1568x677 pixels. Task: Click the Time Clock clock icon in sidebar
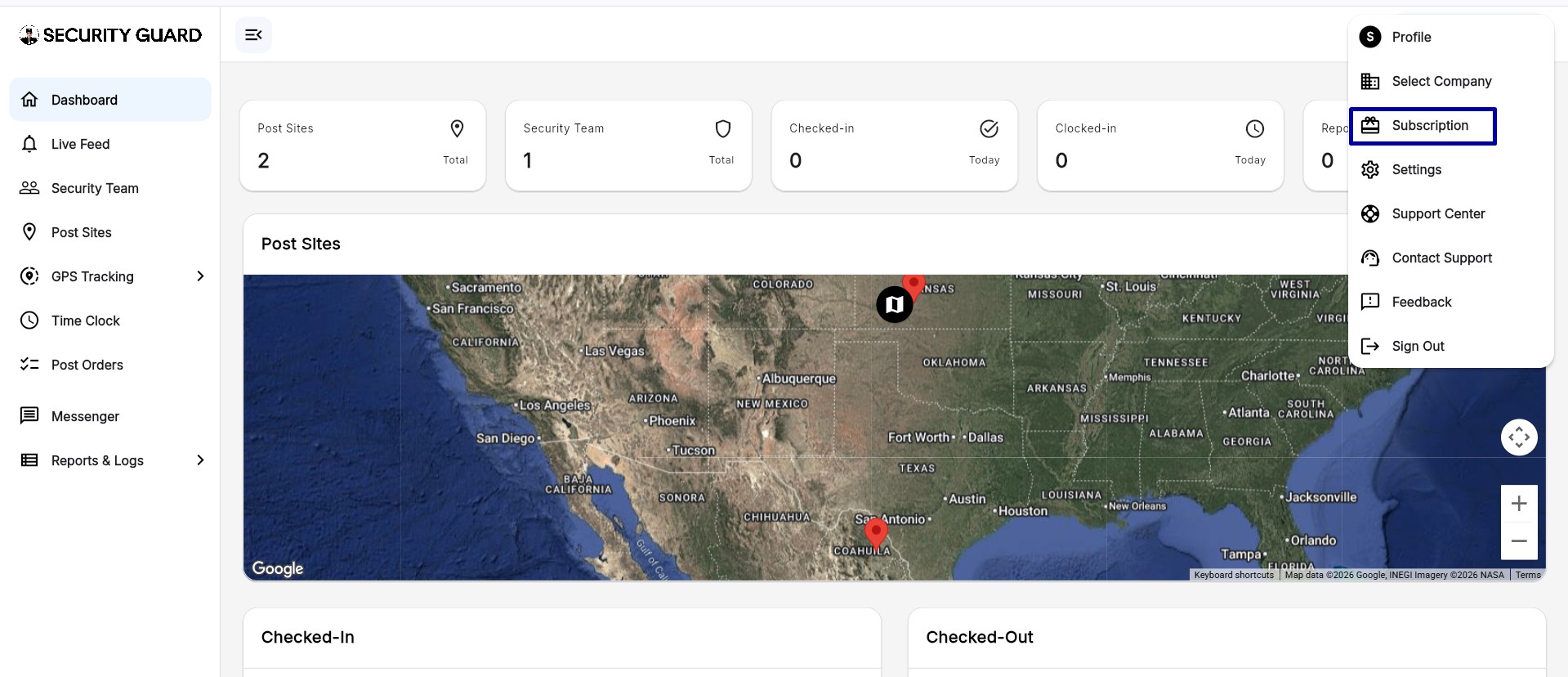29,321
